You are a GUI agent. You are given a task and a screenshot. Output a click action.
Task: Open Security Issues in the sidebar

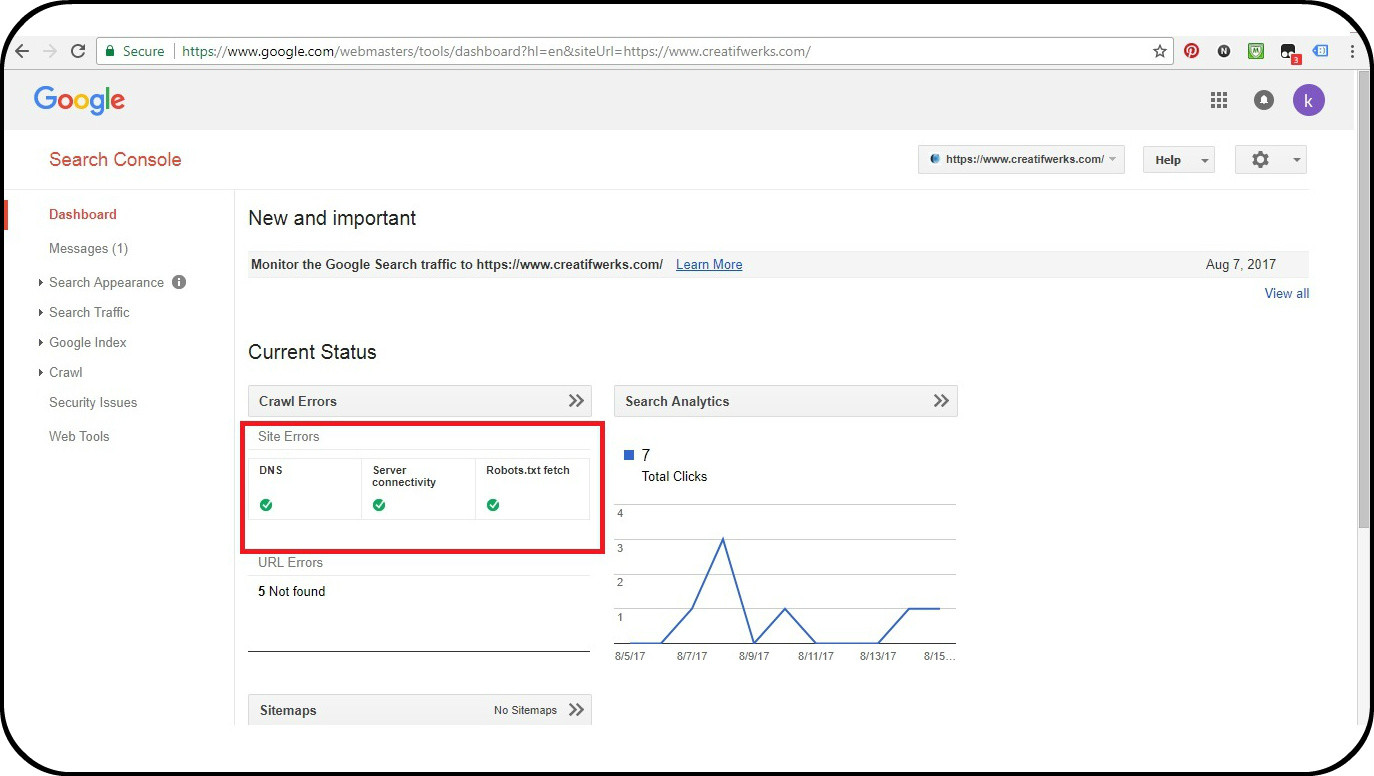[x=93, y=402]
